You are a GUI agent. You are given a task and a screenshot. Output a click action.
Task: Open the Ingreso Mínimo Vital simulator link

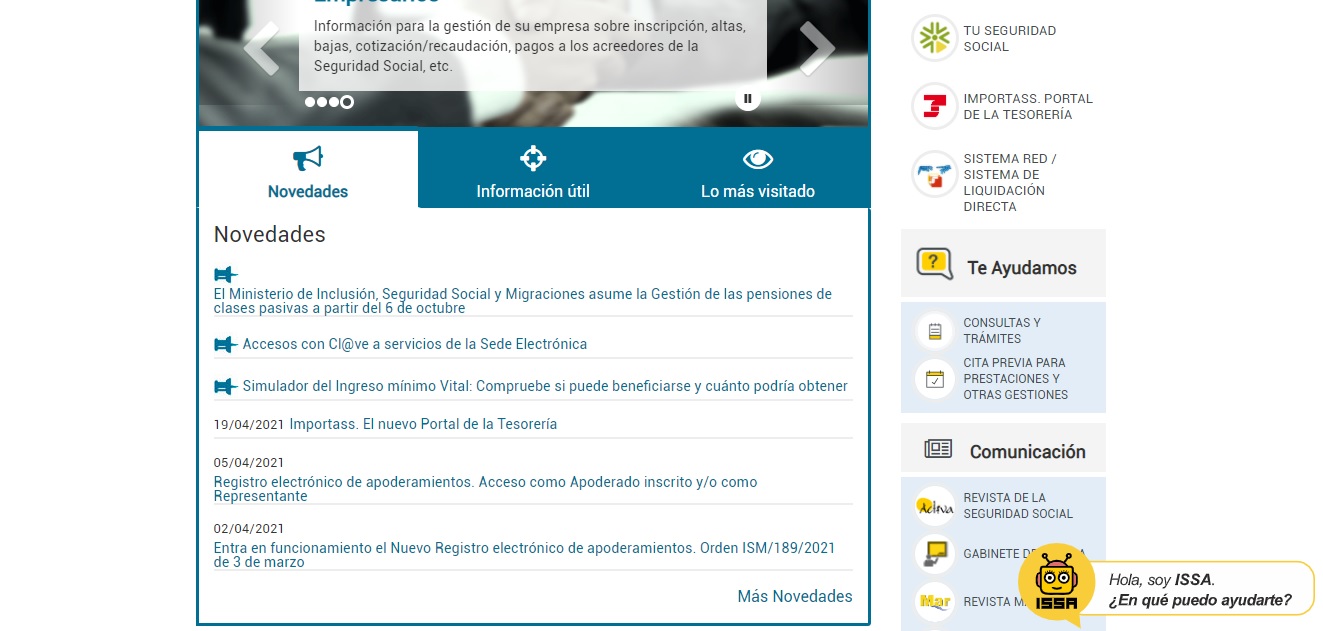544,386
